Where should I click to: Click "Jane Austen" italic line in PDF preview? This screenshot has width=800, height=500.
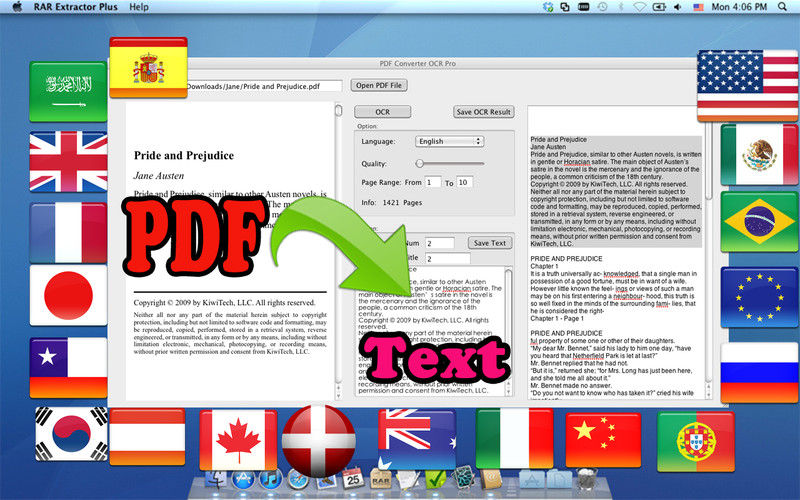tap(159, 176)
